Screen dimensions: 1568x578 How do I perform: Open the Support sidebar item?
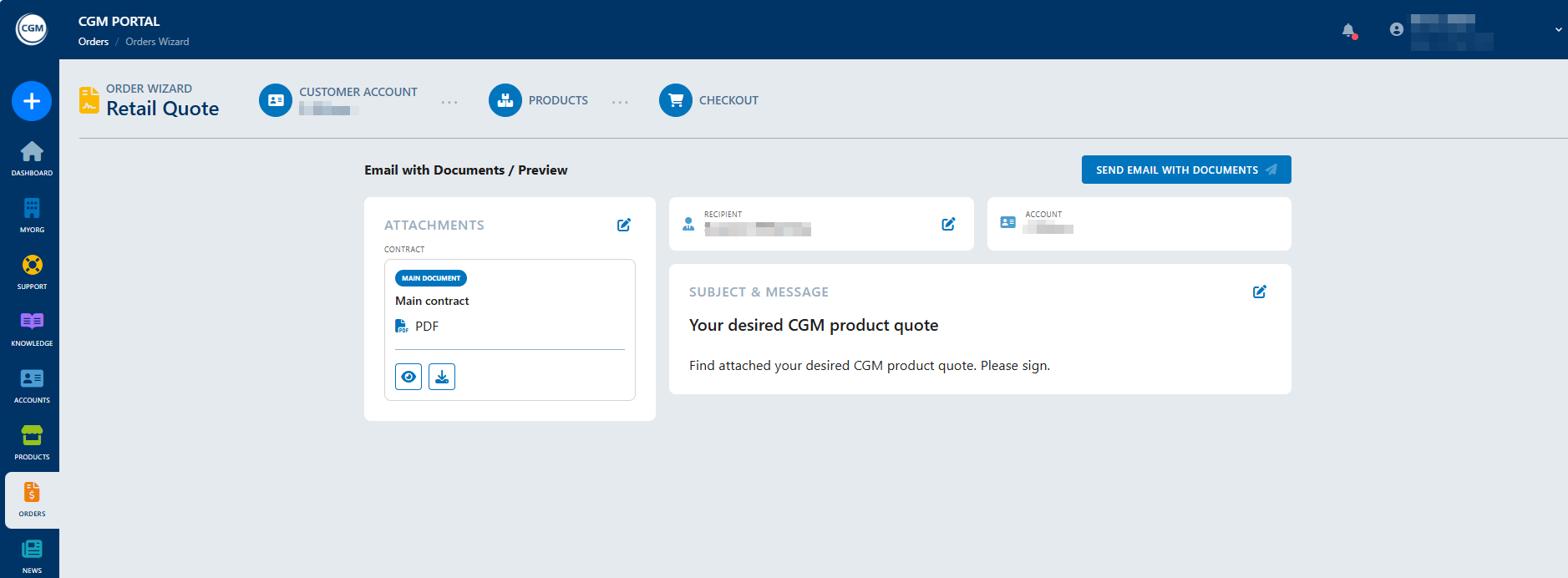tap(32, 271)
